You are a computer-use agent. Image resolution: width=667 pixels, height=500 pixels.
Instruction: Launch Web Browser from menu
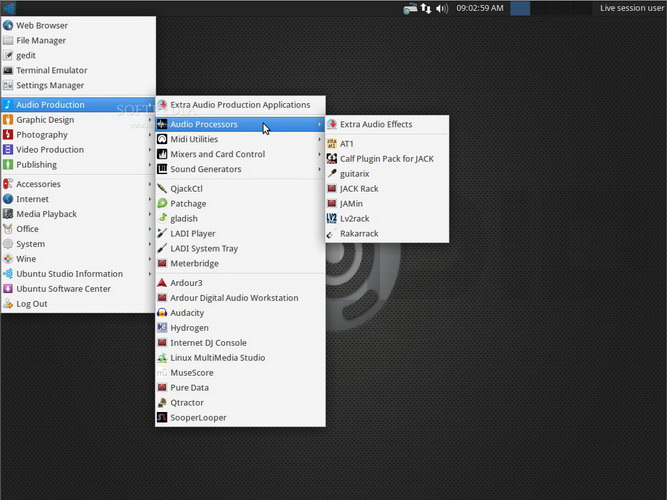click(x=78, y=26)
